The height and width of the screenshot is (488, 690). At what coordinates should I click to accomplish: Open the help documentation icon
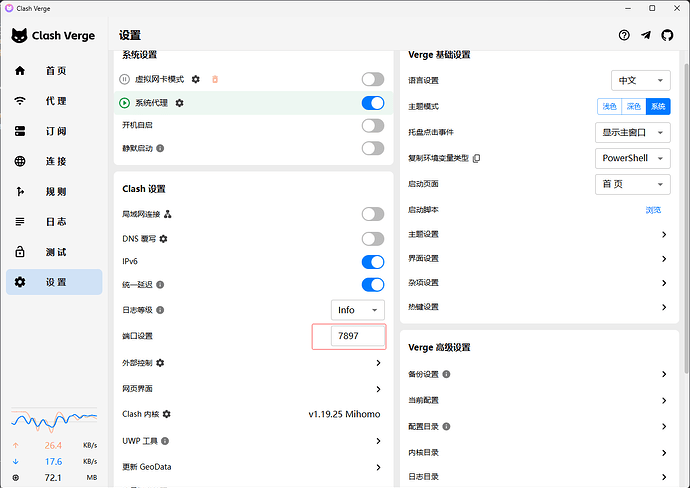[x=624, y=35]
